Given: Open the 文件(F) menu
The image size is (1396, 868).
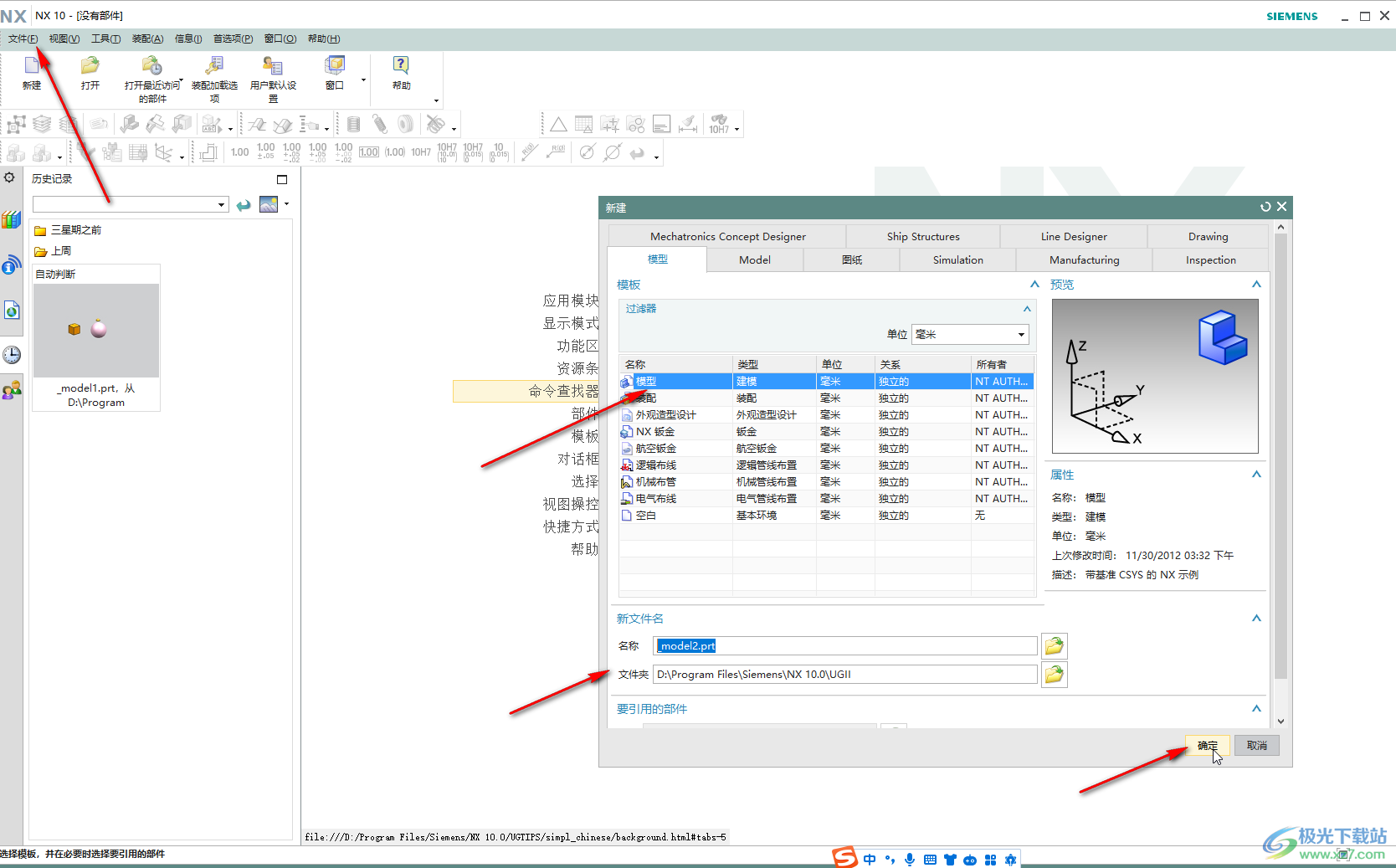Looking at the screenshot, I should (23, 39).
